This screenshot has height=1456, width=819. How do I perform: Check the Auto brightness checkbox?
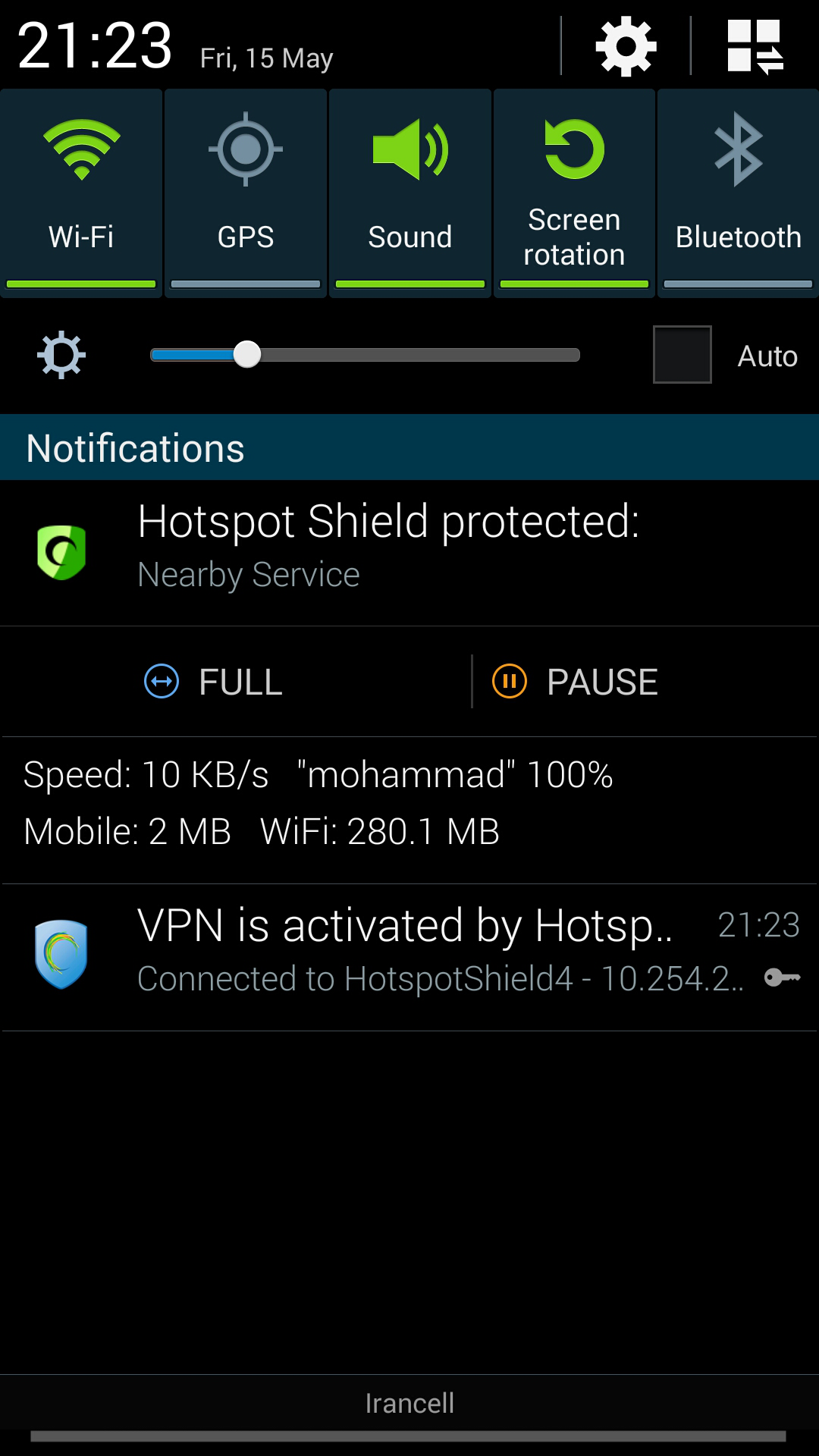coord(682,355)
